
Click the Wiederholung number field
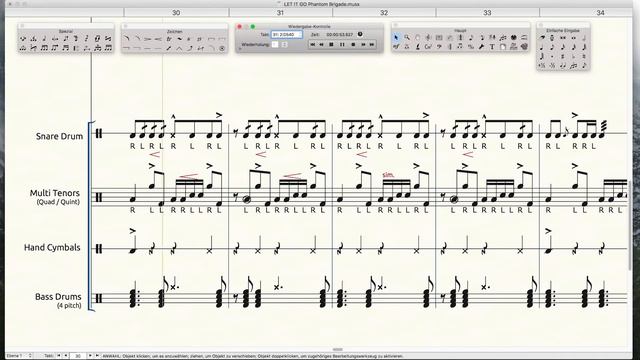point(275,44)
